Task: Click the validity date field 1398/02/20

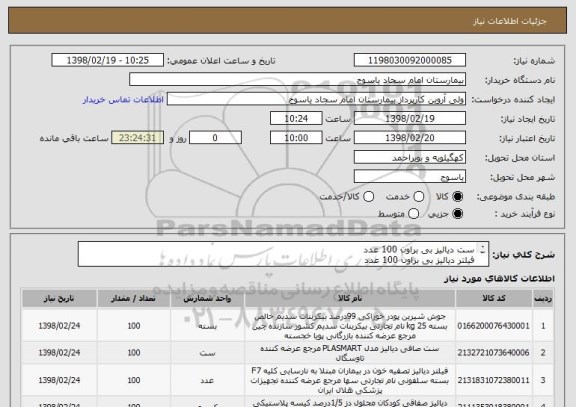Action: (x=410, y=138)
